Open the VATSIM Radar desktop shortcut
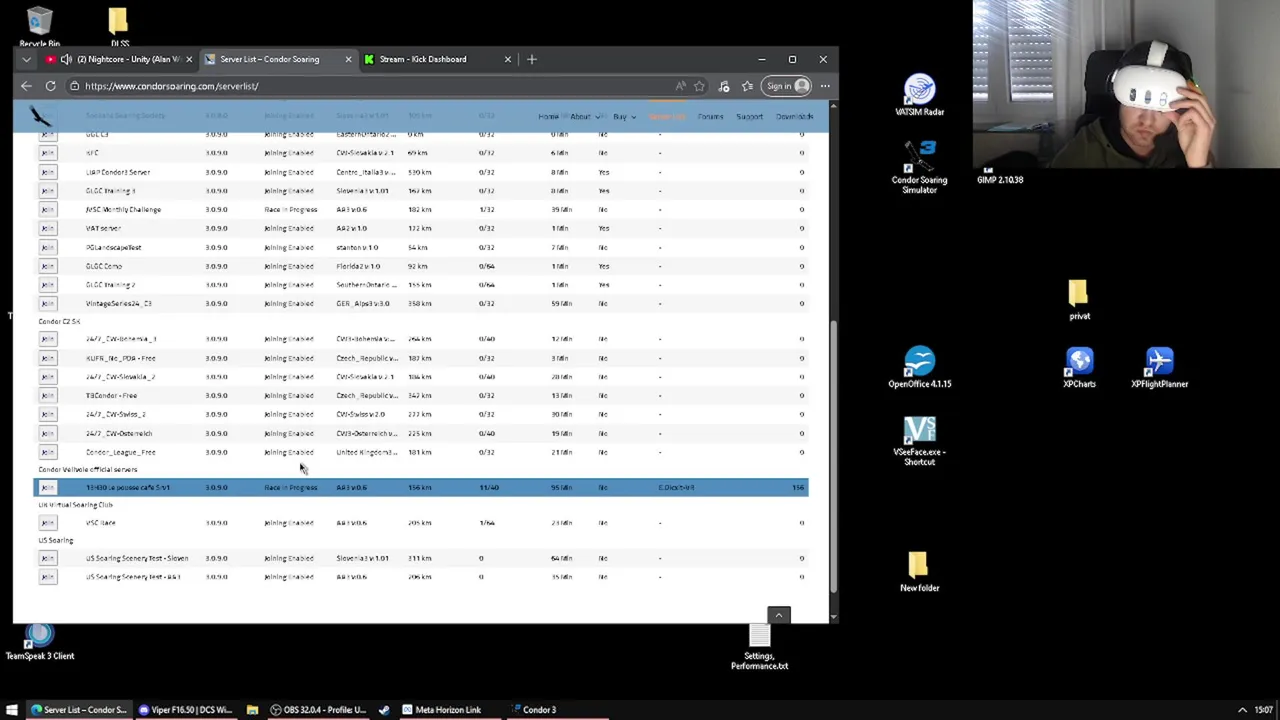The image size is (1280, 720). pyautogui.click(x=919, y=95)
